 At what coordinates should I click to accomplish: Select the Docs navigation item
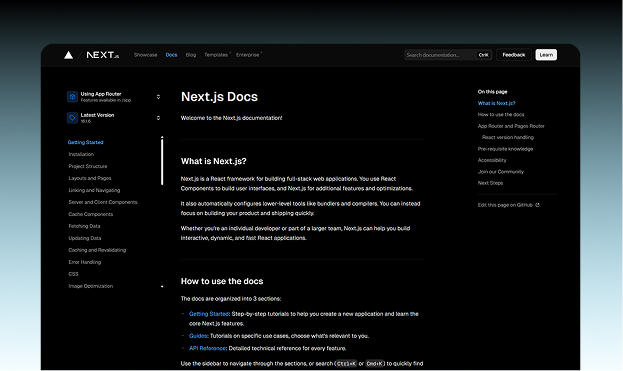[171, 55]
